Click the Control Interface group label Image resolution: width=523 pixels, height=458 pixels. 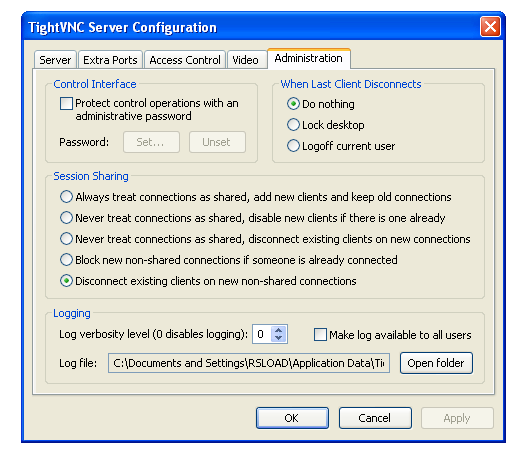click(95, 84)
